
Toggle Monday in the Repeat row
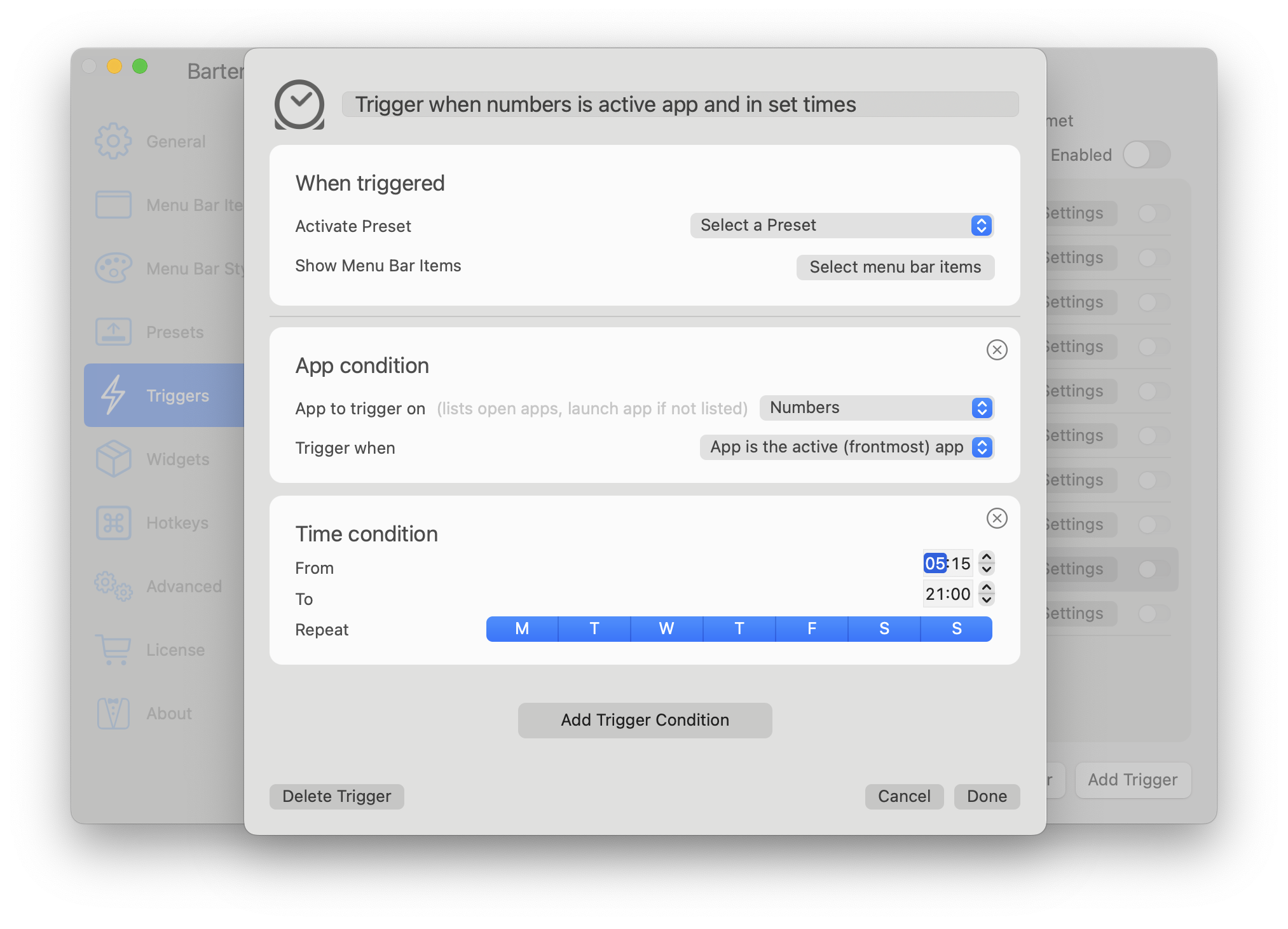pos(521,628)
